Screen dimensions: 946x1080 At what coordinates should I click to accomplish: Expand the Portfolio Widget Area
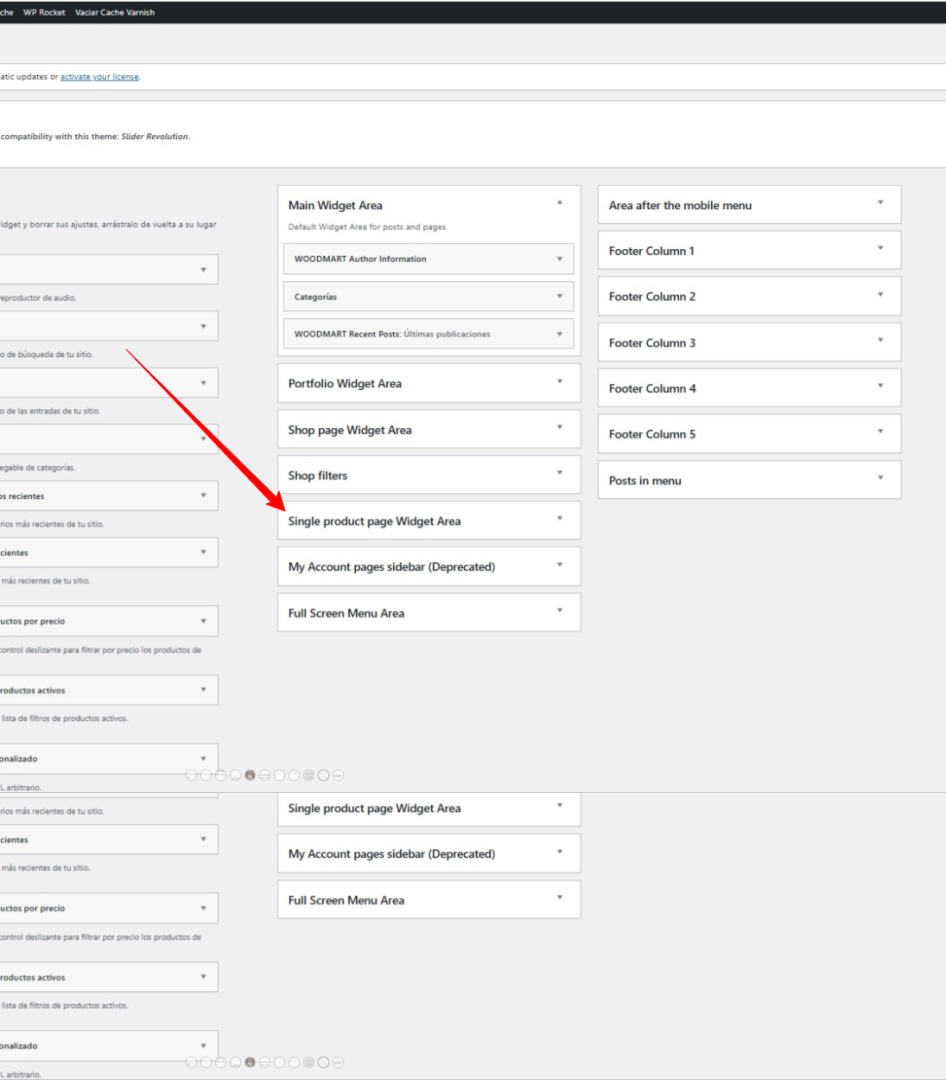click(559, 382)
